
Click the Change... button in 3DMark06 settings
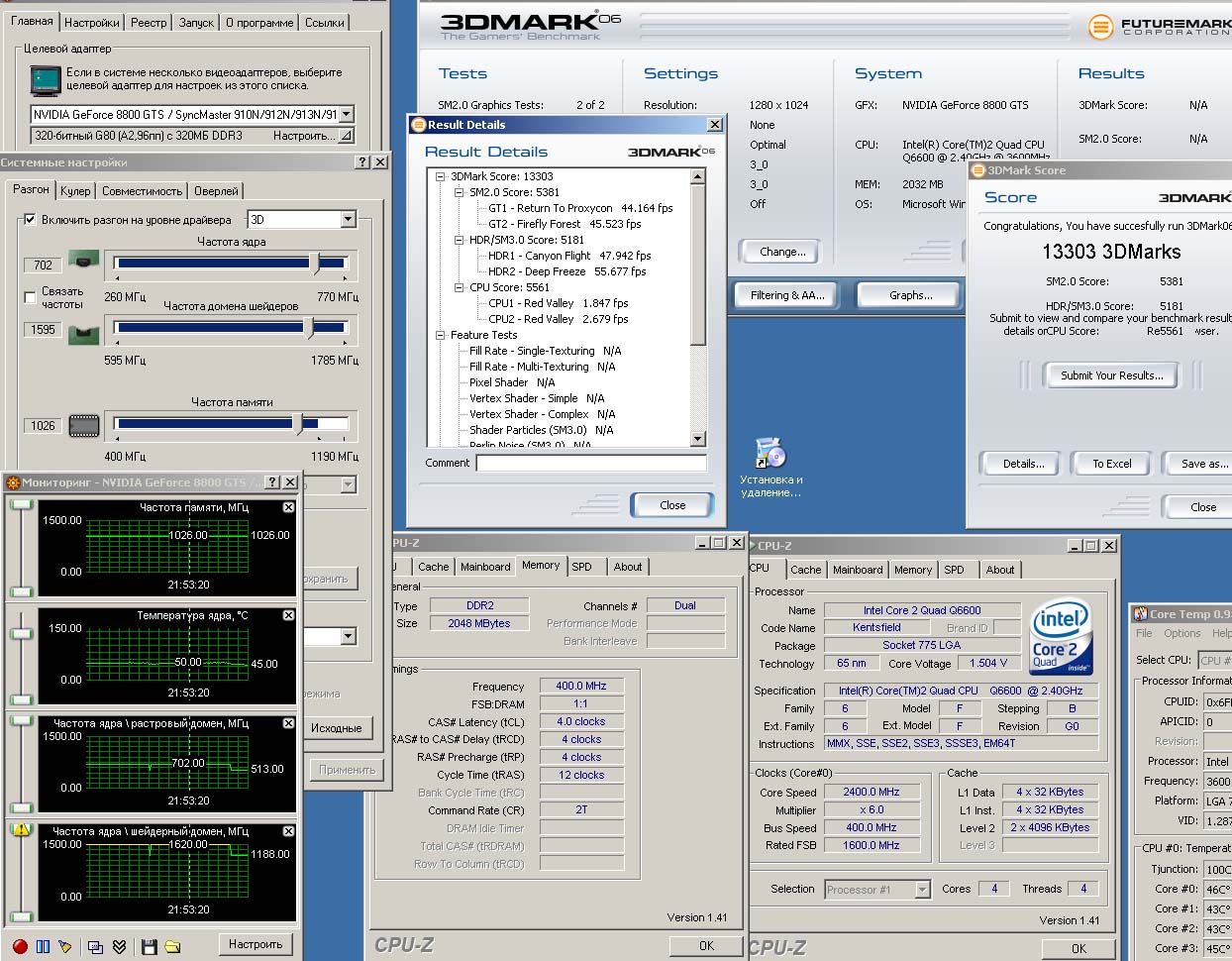point(782,252)
